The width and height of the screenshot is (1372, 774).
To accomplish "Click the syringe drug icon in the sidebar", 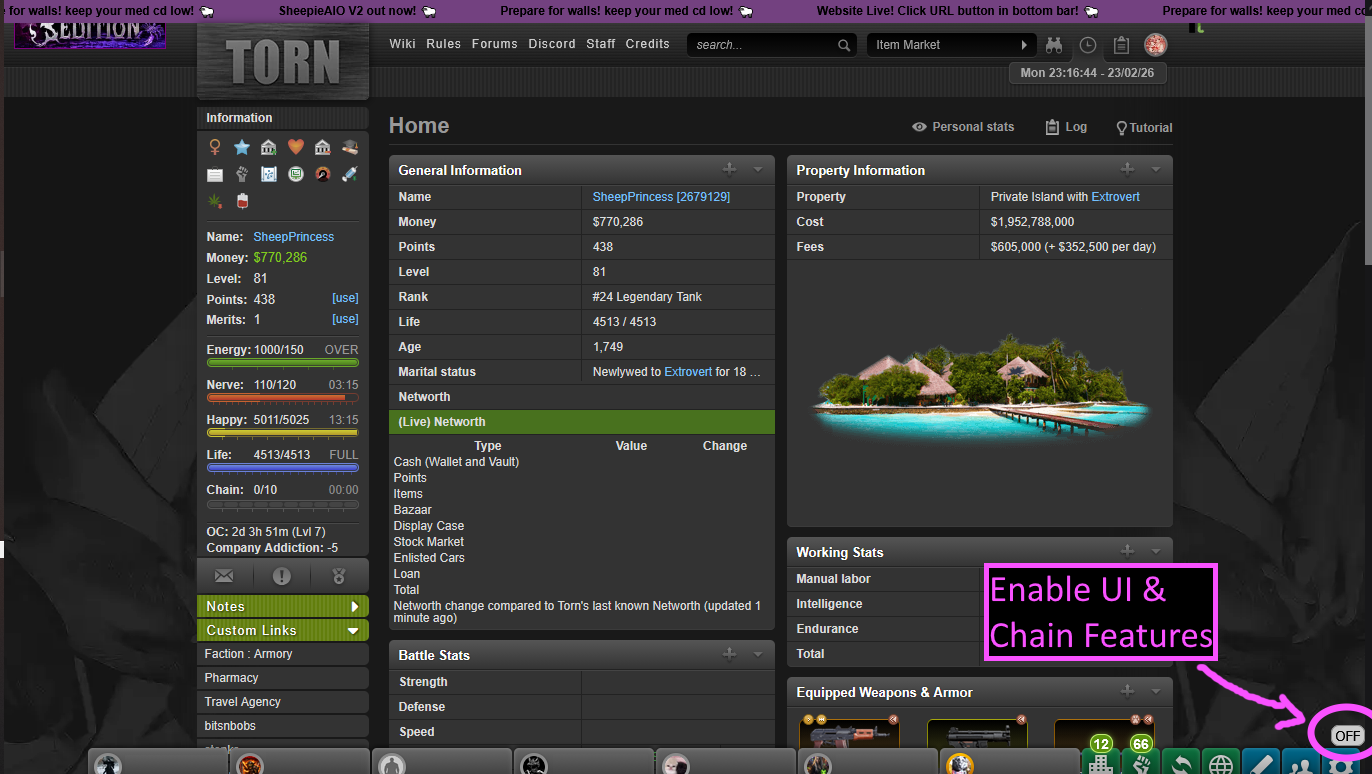I will click(x=350, y=174).
